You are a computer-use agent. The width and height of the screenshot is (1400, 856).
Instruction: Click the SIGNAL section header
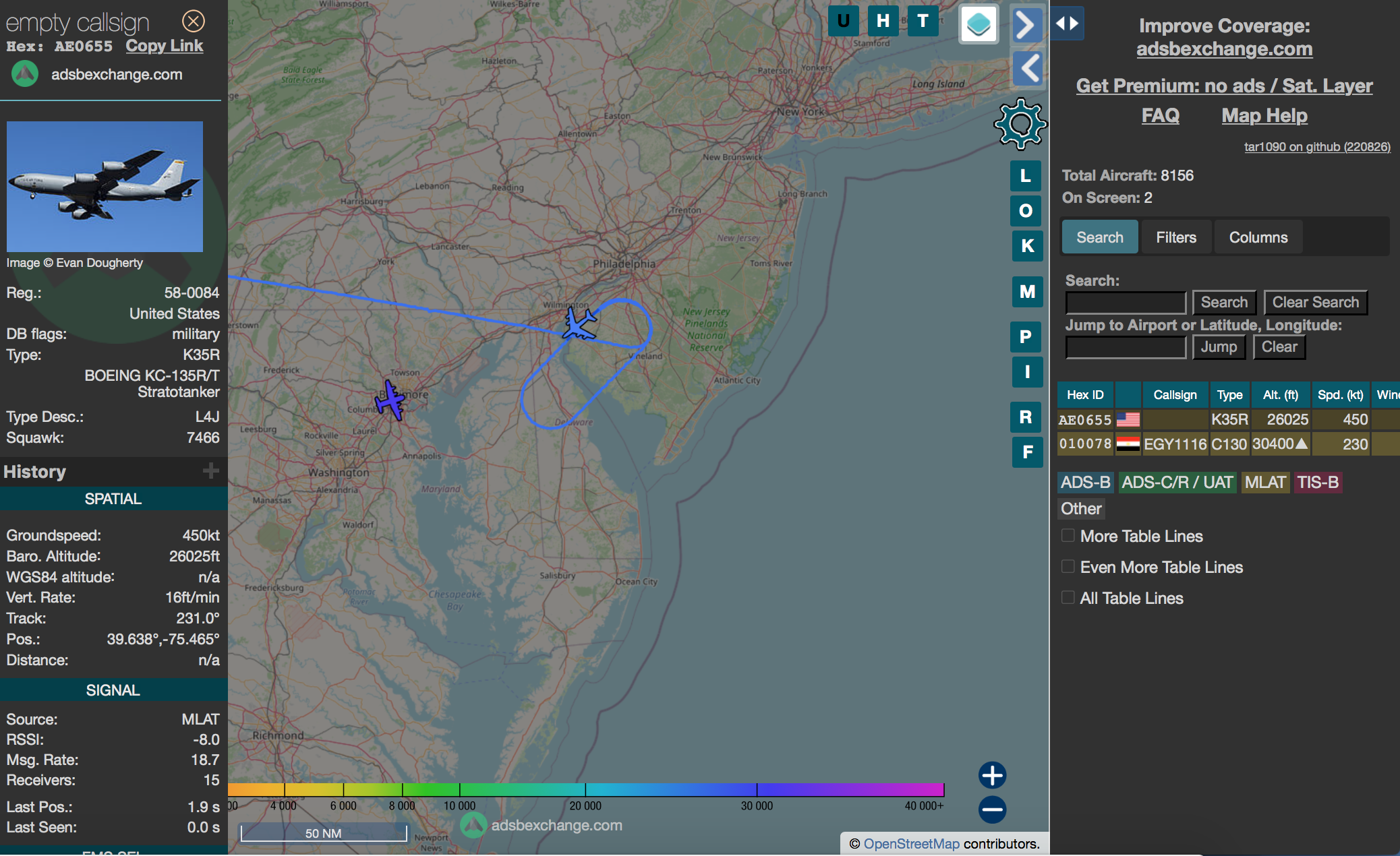(x=113, y=690)
